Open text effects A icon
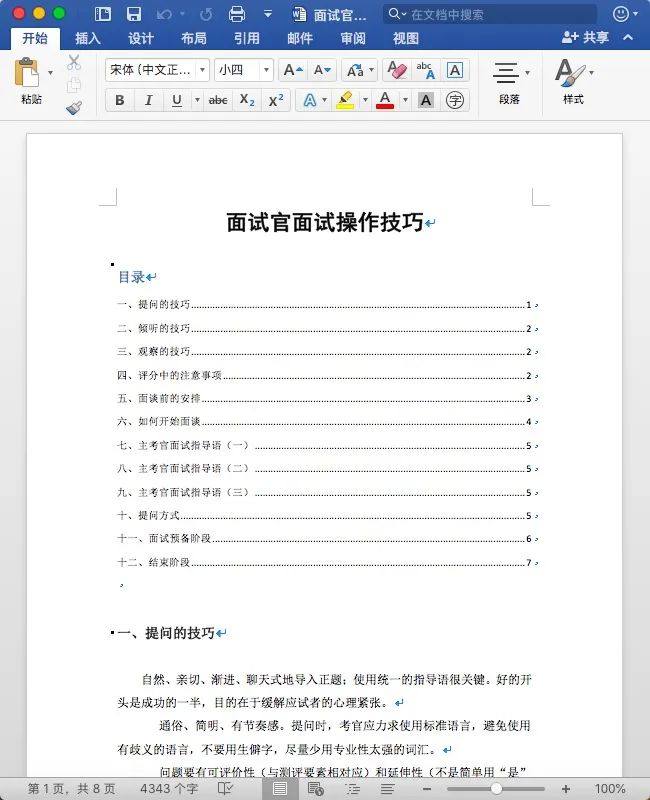 click(x=309, y=100)
